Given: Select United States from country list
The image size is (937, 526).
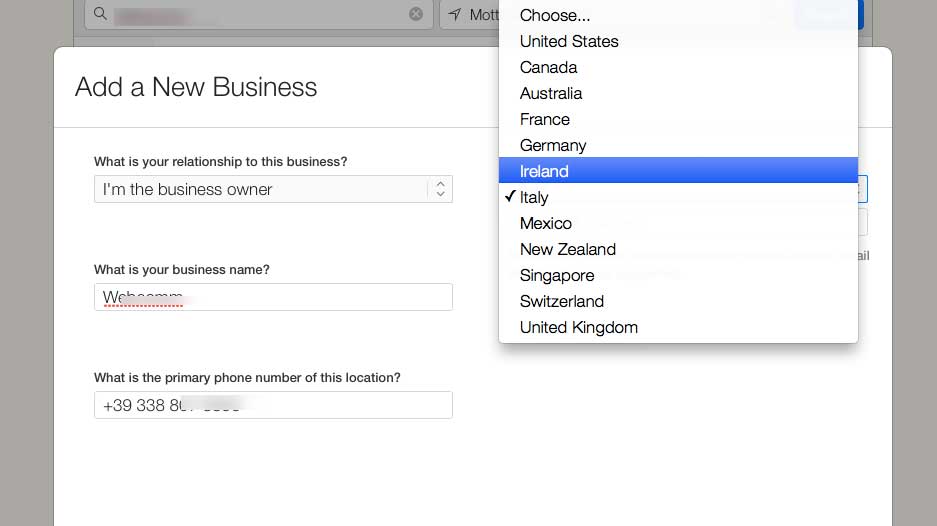Looking at the screenshot, I should pos(569,41).
